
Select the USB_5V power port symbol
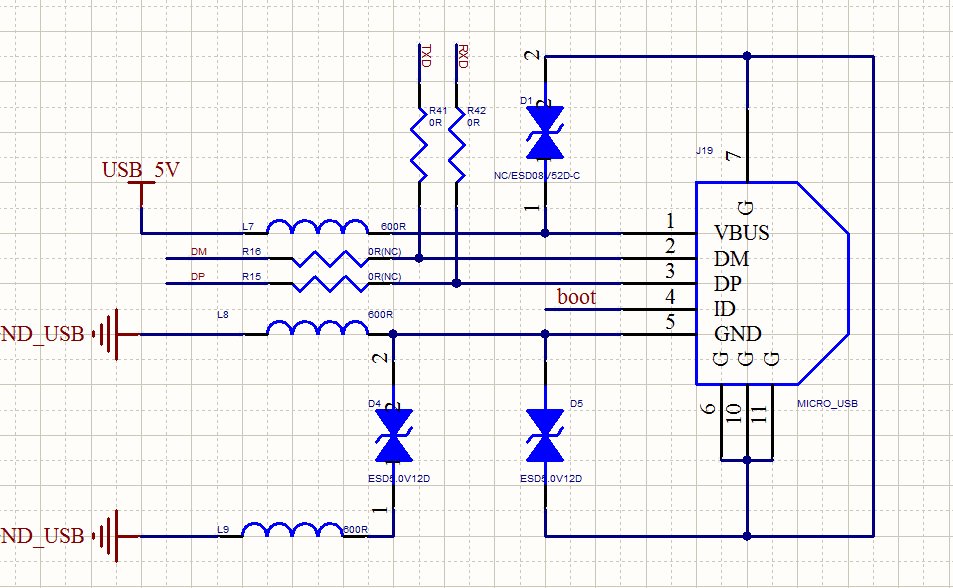coord(142,195)
